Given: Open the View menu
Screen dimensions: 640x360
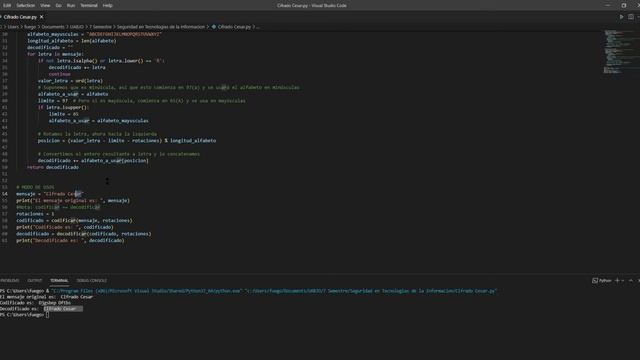Looking at the screenshot, I should click(45, 6).
